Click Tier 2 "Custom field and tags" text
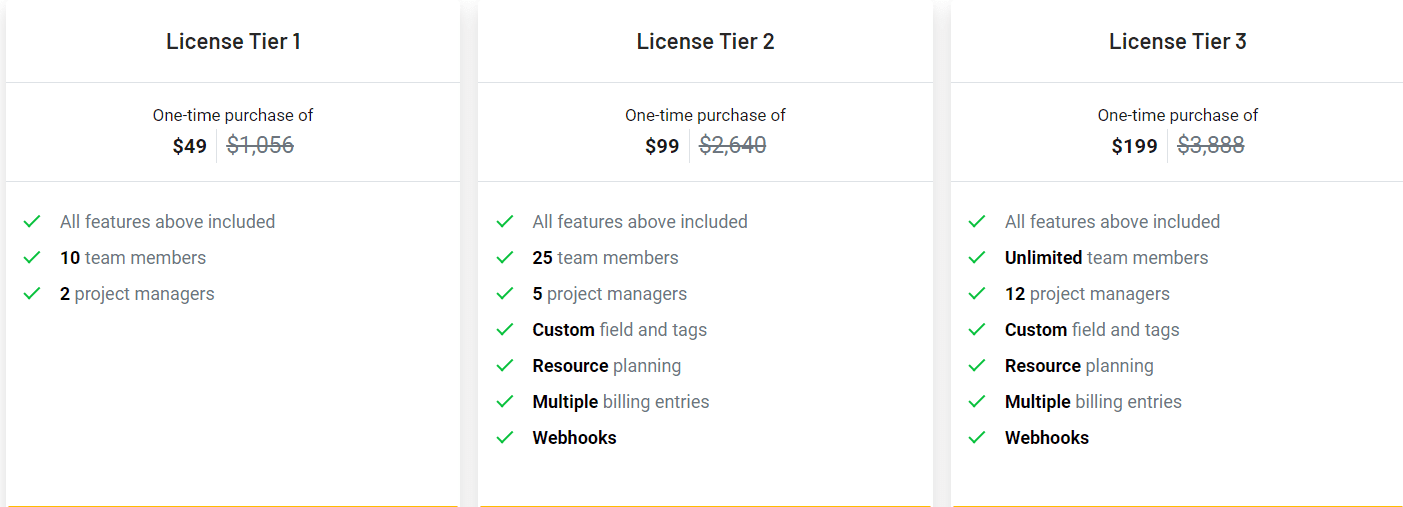The image size is (1403, 507). tap(619, 330)
